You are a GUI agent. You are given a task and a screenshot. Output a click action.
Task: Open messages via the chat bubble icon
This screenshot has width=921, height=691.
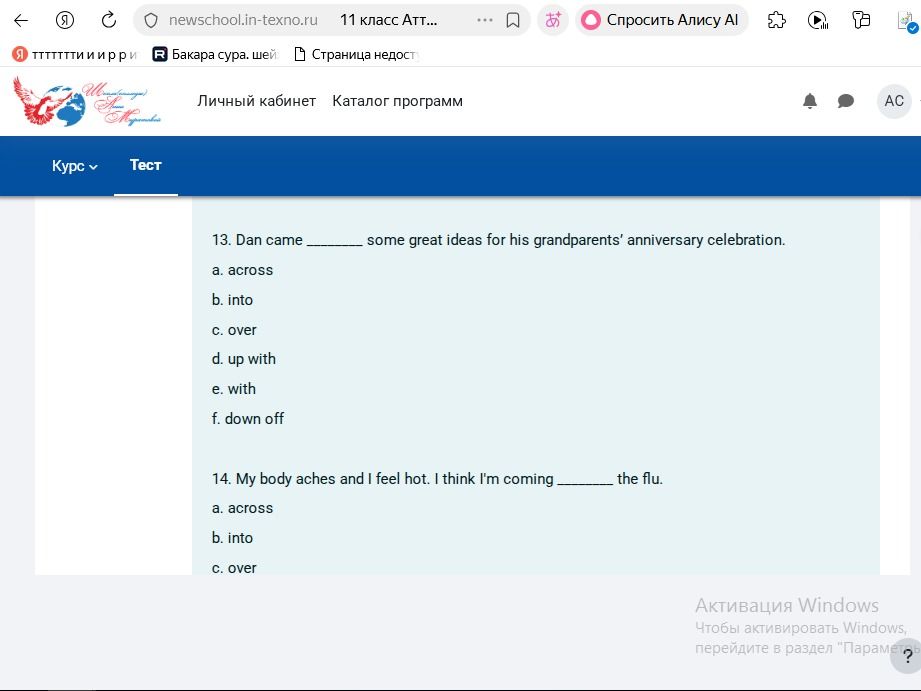pyautogui.click(x=845, y=101)
